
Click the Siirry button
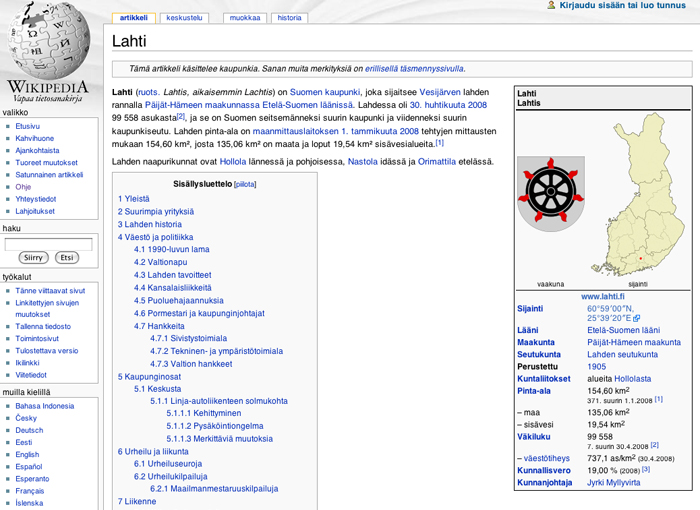[x=33, y=258]
